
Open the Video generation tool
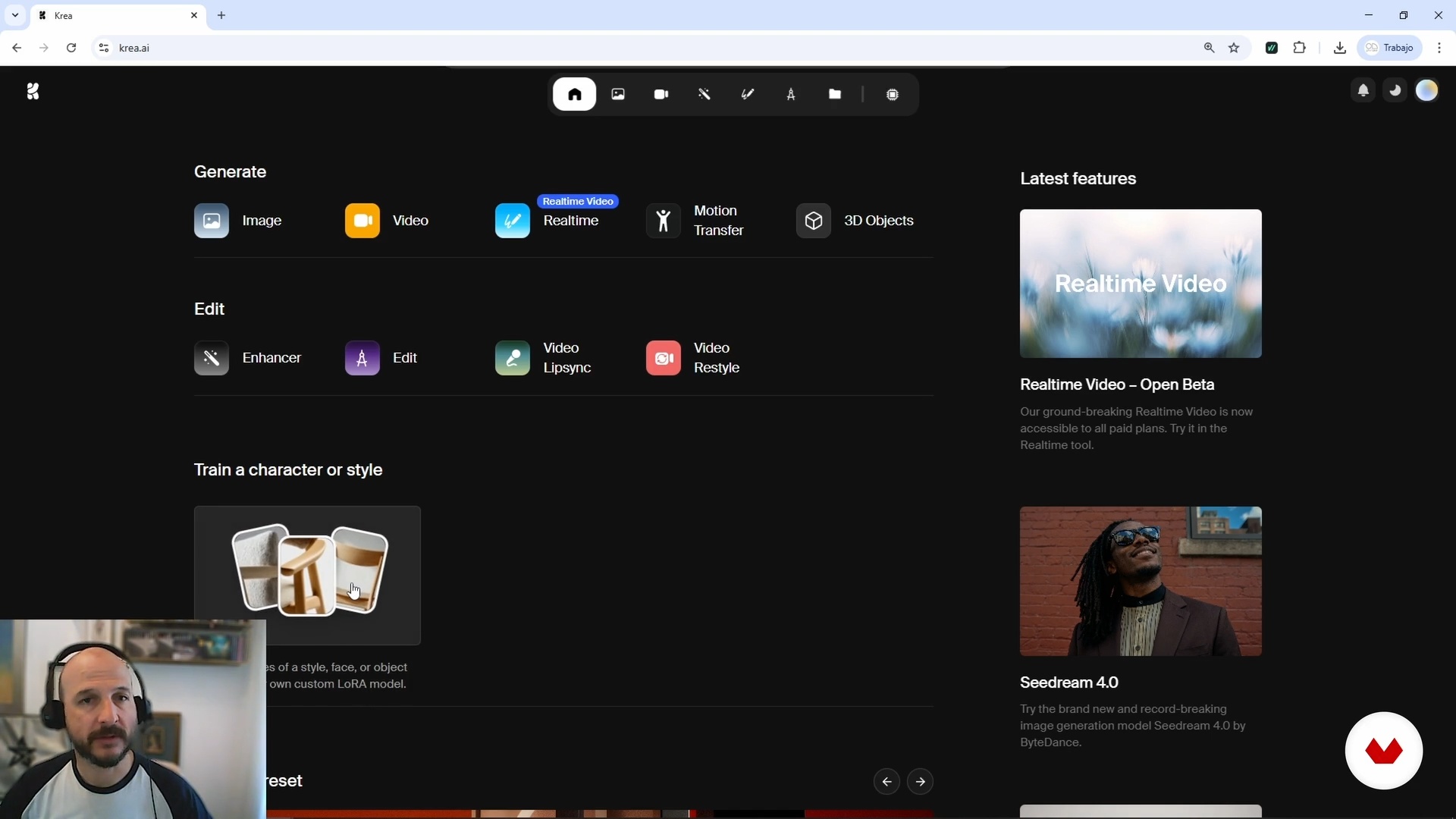click(x=387, y=221)
